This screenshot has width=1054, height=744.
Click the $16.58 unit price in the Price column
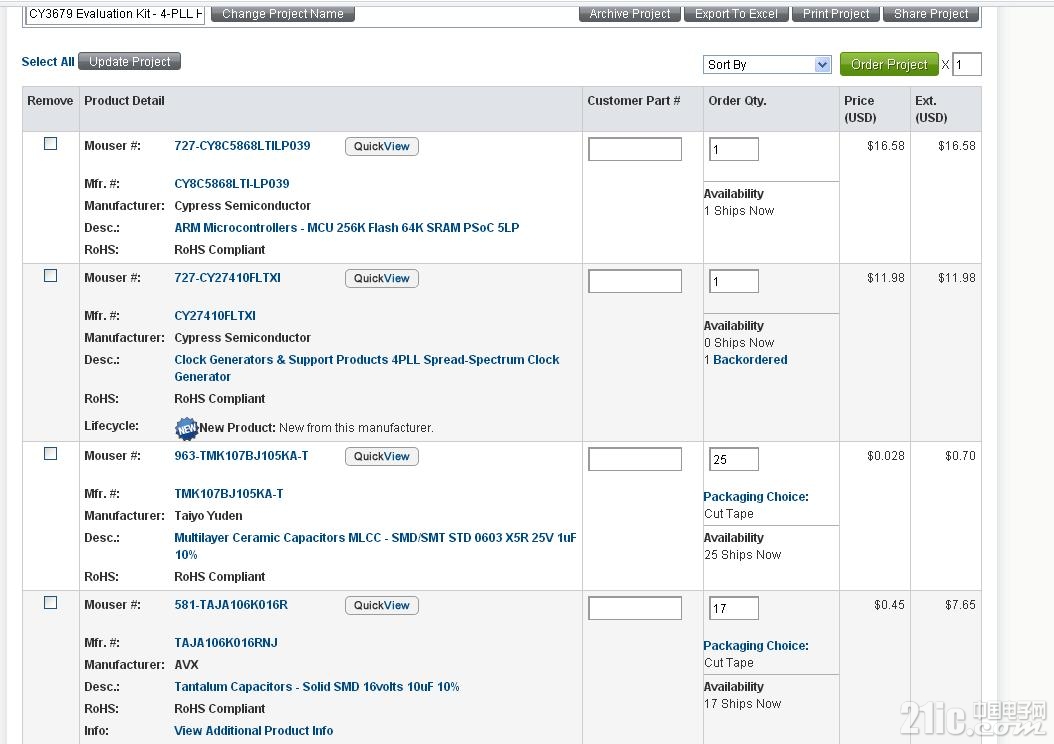pyautogui.click(x=885, y=146)
